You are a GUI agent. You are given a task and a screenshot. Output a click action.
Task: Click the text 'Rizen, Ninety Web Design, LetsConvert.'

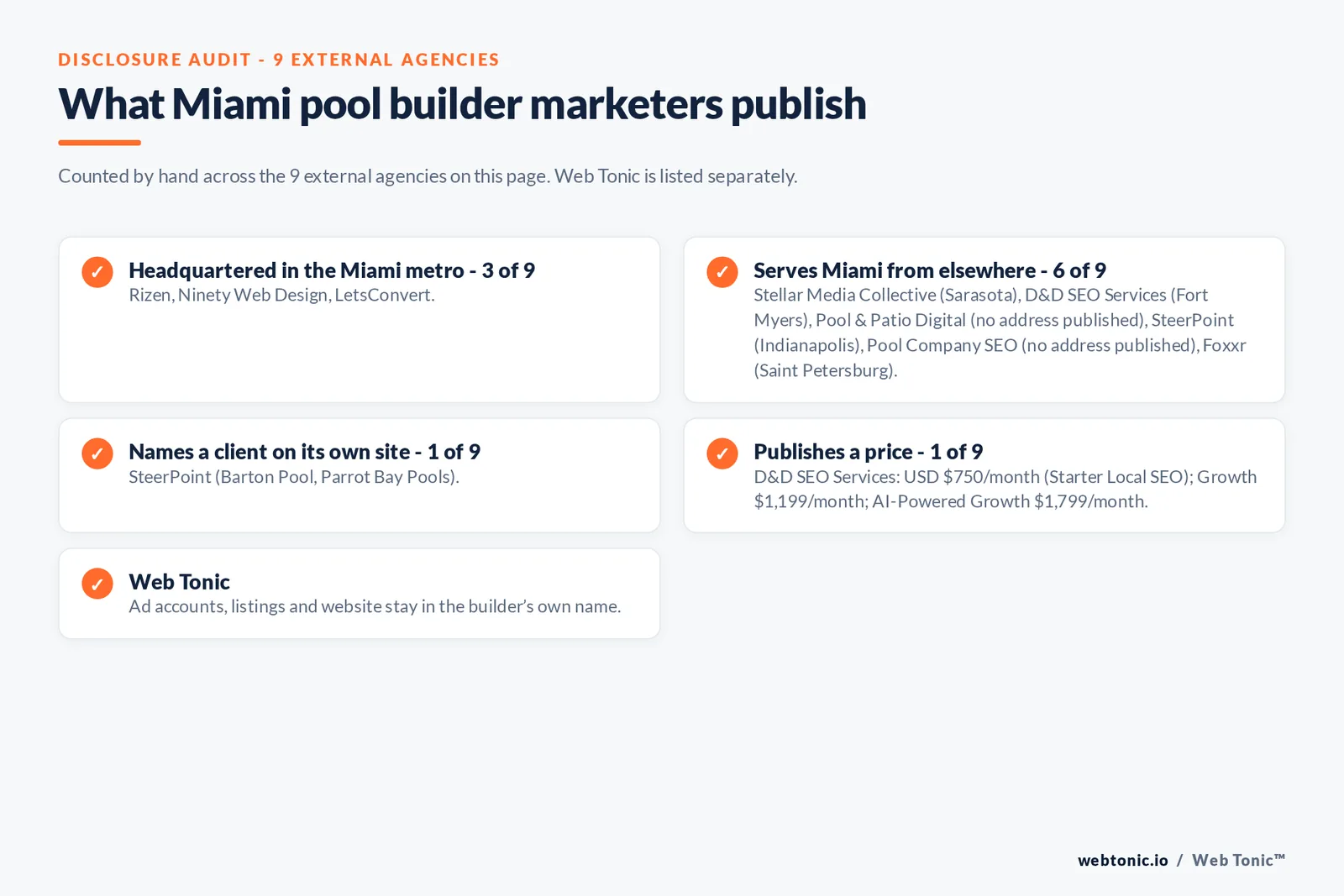281,295
